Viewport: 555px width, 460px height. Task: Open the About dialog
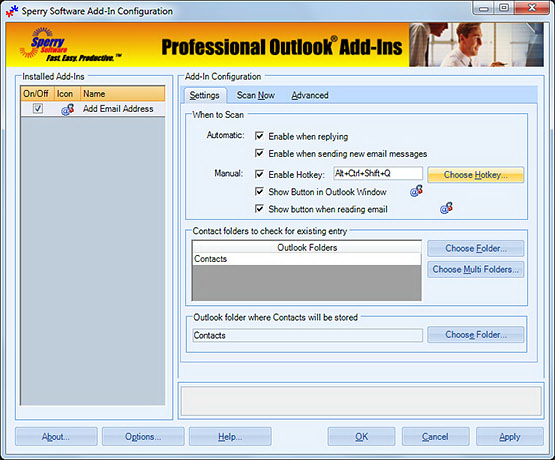[x=56, y=437]
